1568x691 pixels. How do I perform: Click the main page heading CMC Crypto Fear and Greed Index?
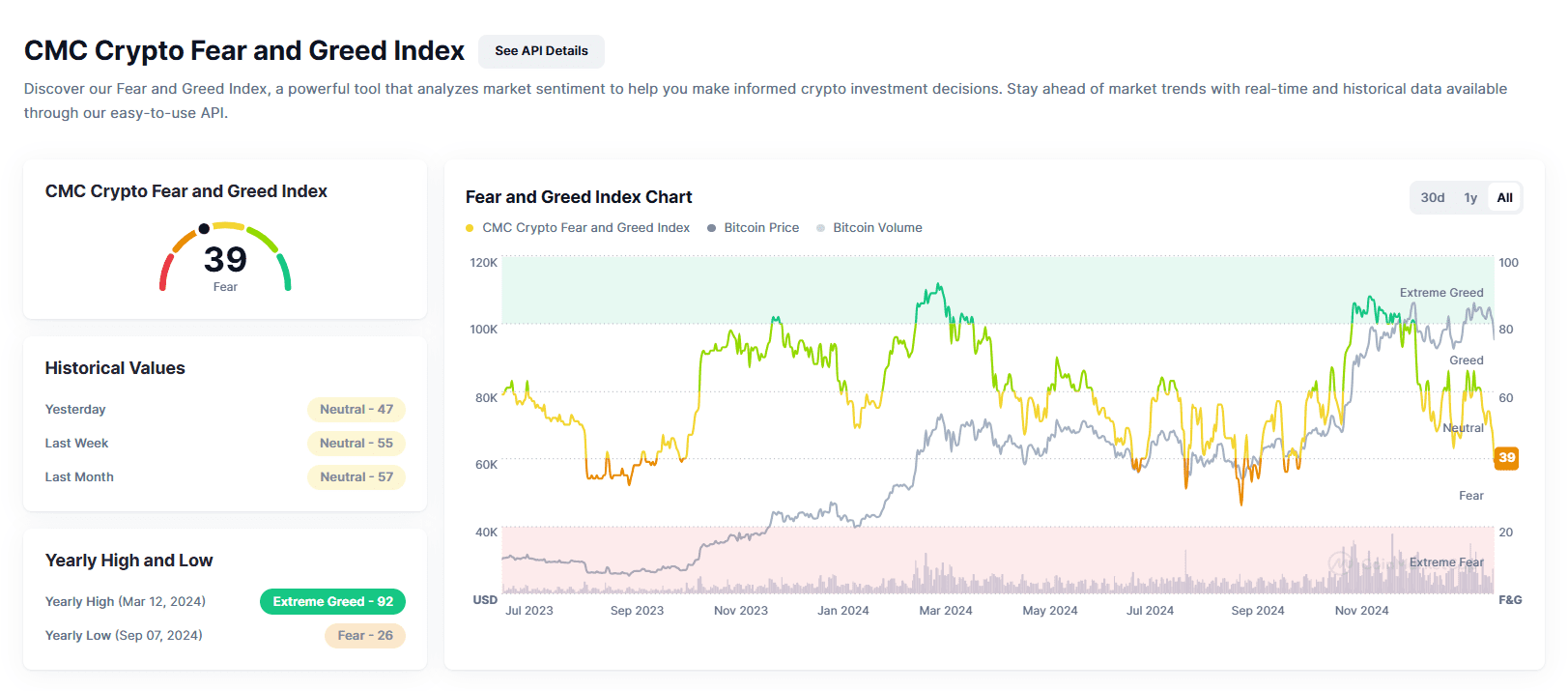244,50
